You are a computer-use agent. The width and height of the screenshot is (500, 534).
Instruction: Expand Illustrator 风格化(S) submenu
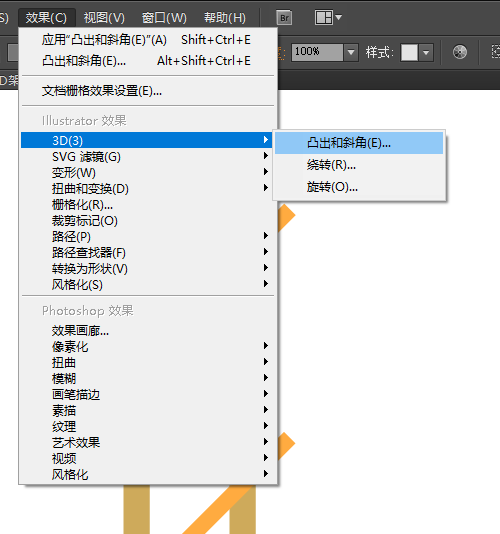(146, 284)
